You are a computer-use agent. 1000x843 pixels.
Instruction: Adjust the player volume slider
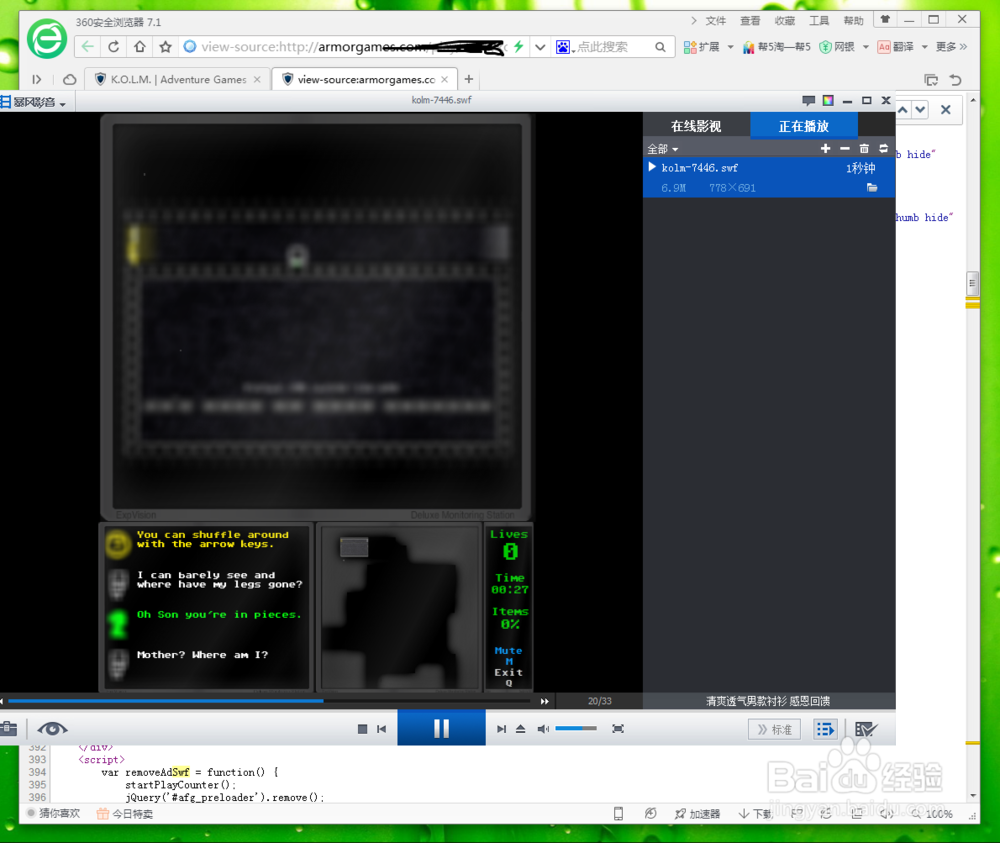(x=576, y=728)
